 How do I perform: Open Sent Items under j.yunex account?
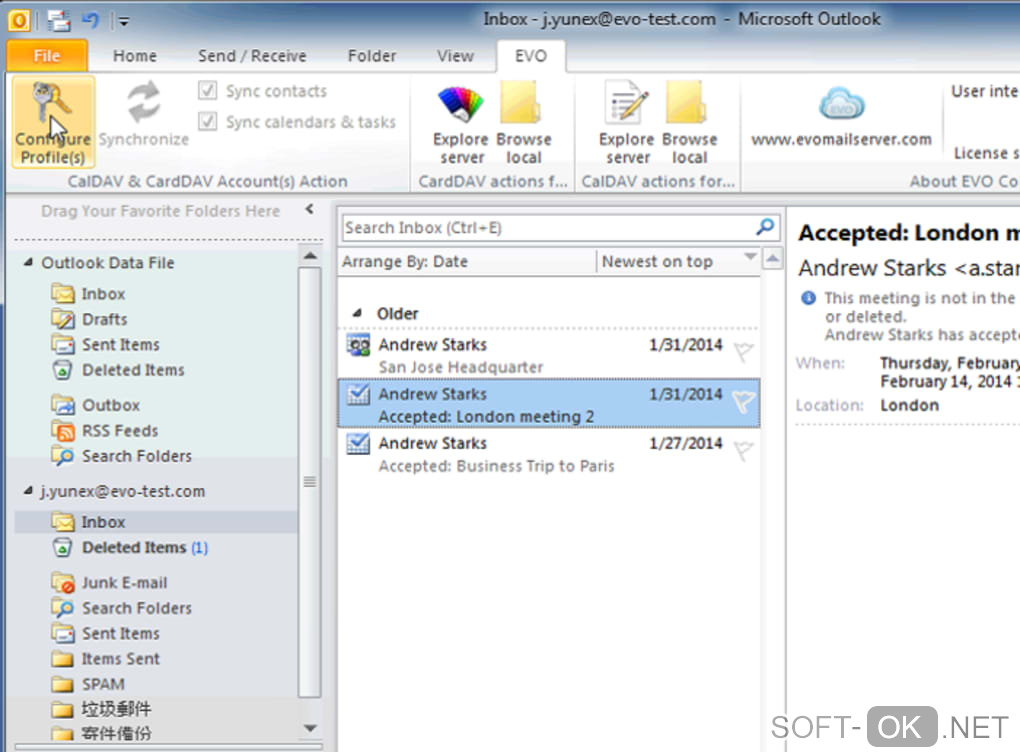click(120, 634)
